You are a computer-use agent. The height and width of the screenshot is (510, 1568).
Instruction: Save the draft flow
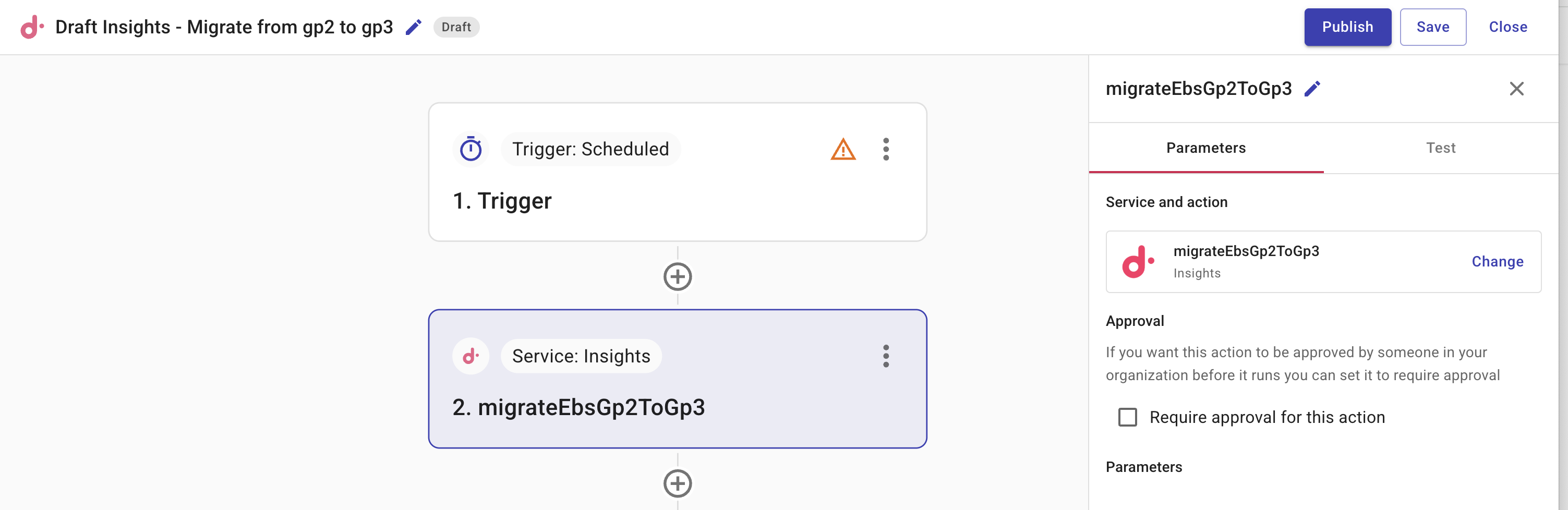click(1432, 28)
